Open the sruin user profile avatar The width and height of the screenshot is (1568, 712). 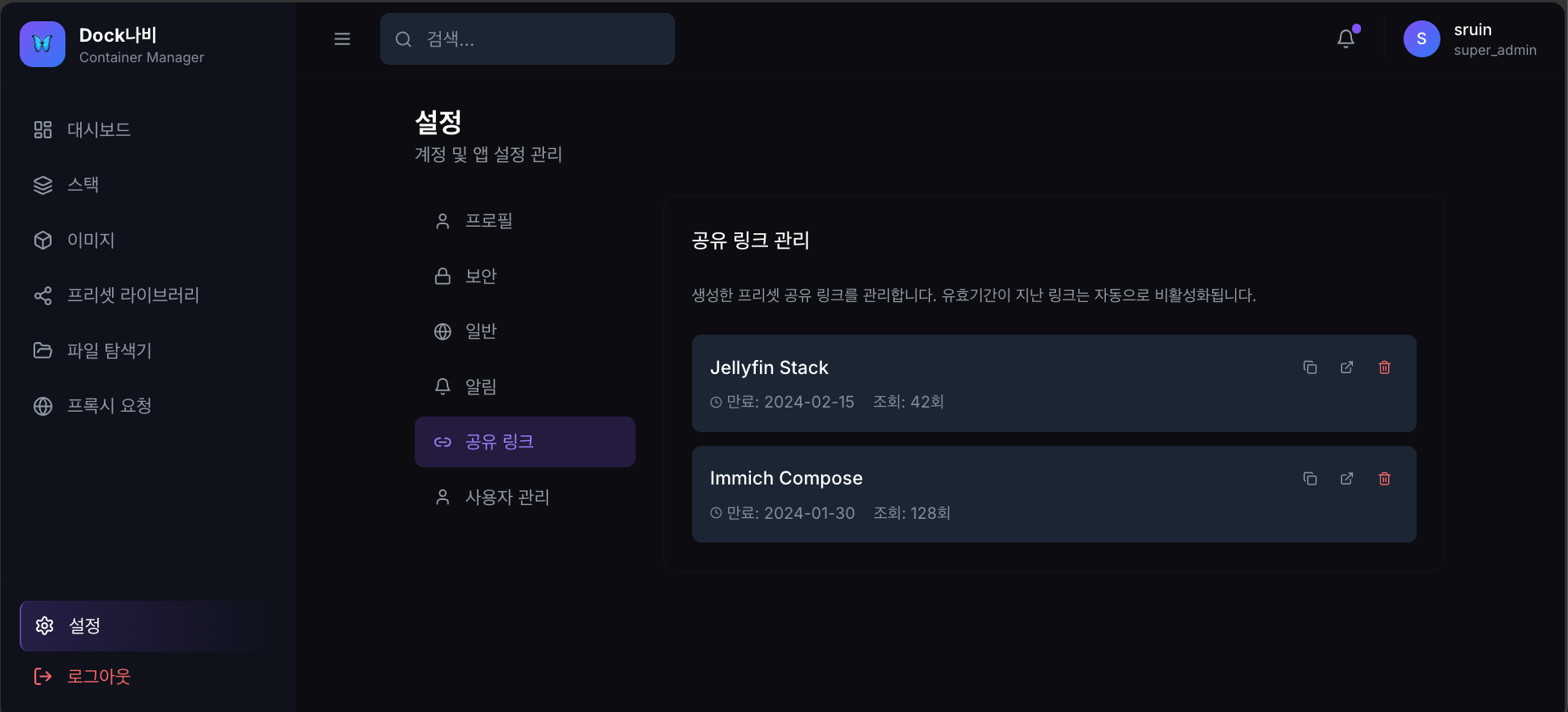click(1421, 38)
